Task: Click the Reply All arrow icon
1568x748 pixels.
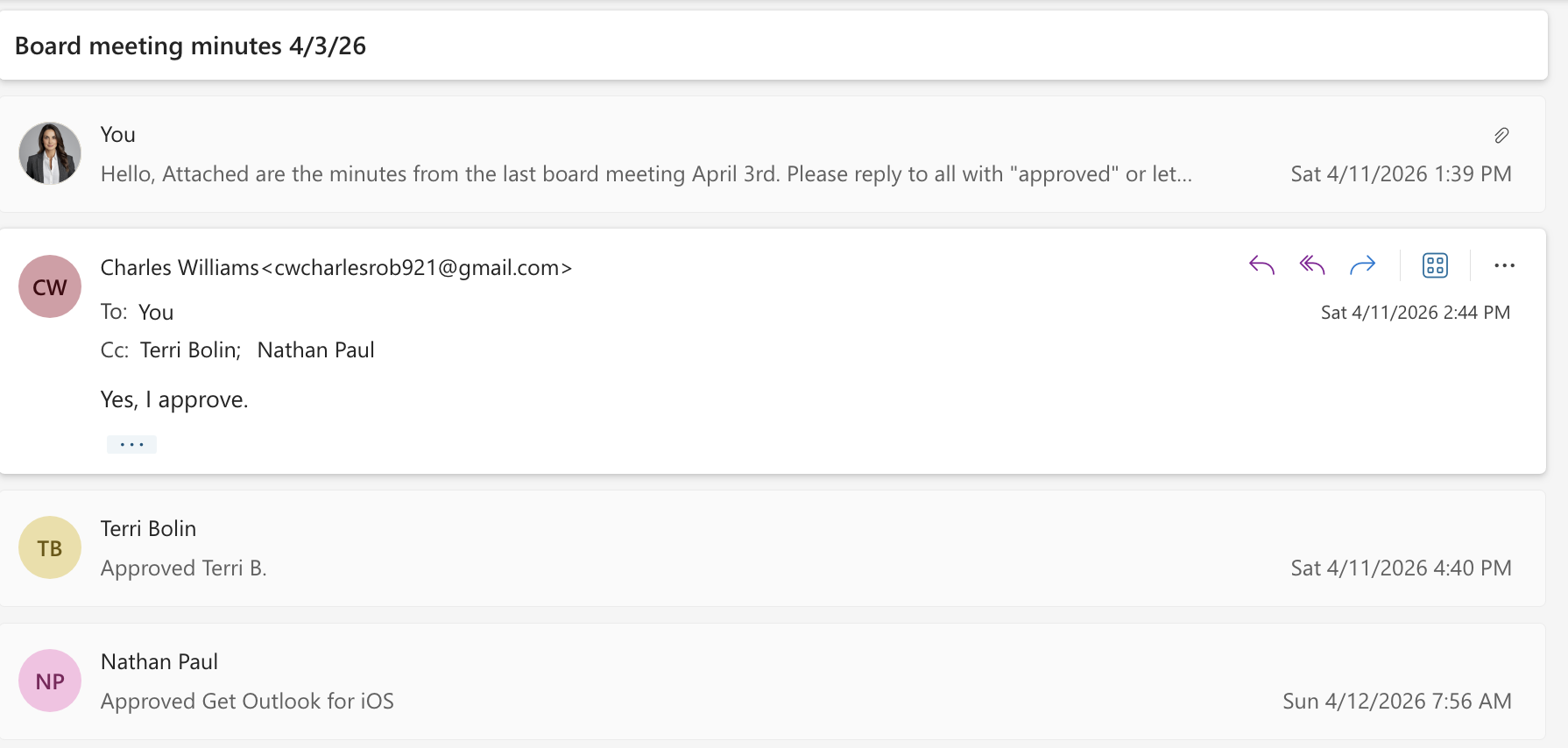Action: coord(1312,265)
